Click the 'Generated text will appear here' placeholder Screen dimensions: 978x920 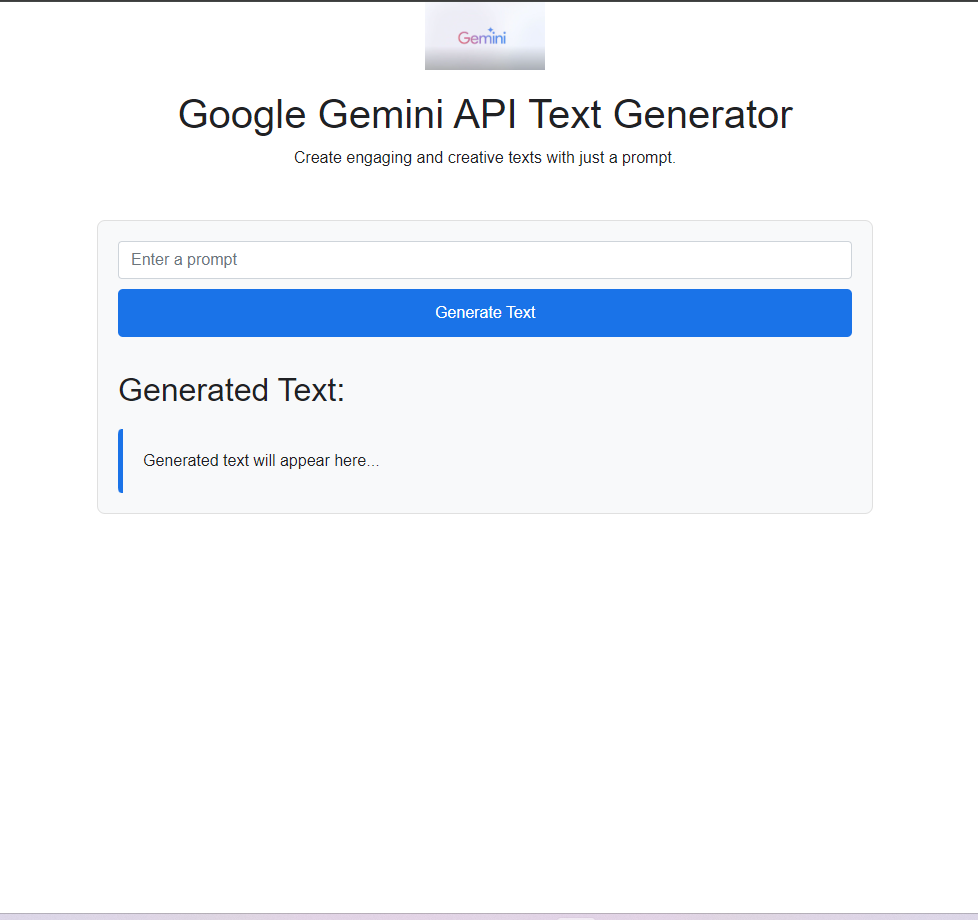pos(260,460)
